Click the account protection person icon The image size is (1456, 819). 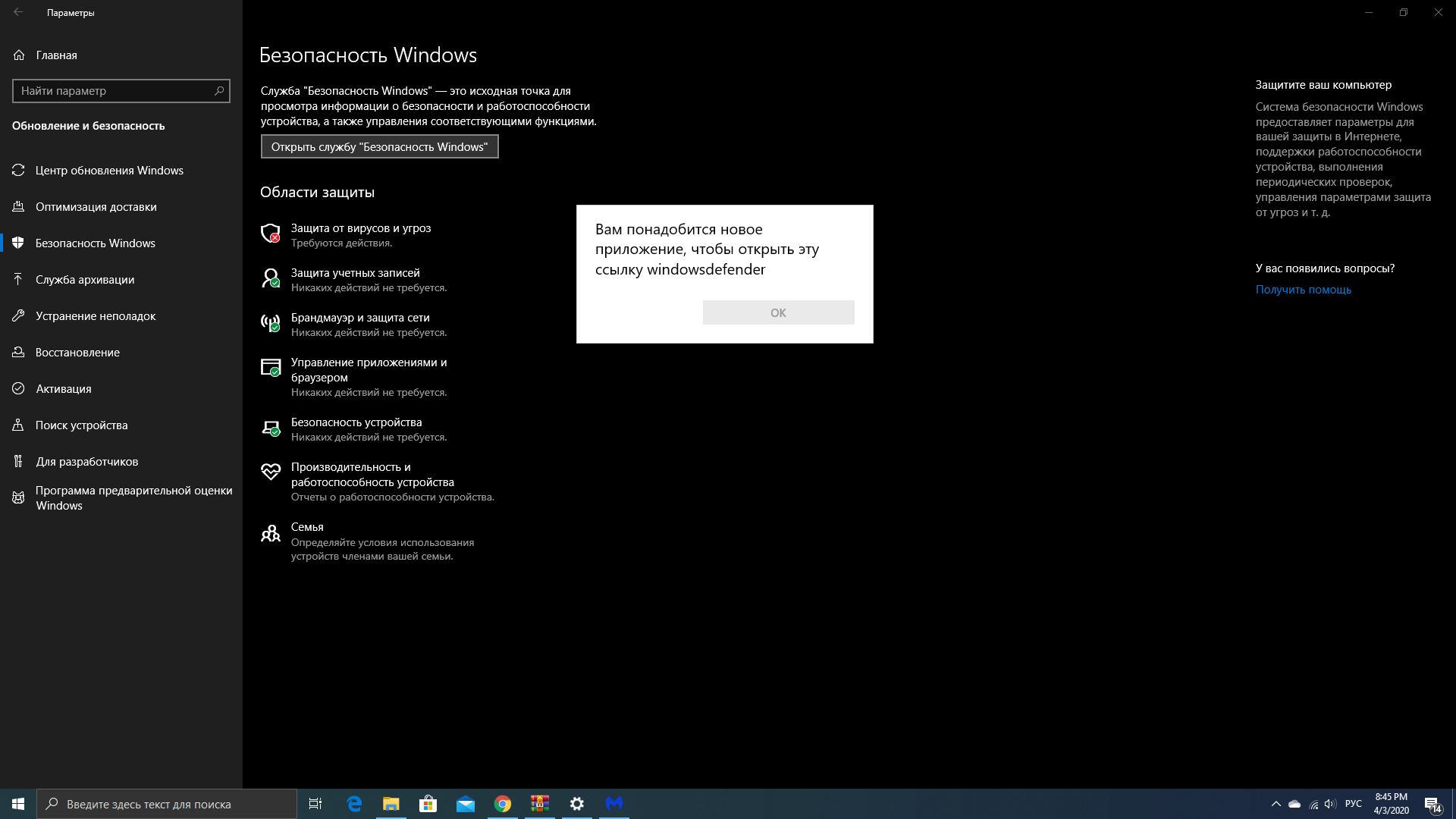[271, 278]
